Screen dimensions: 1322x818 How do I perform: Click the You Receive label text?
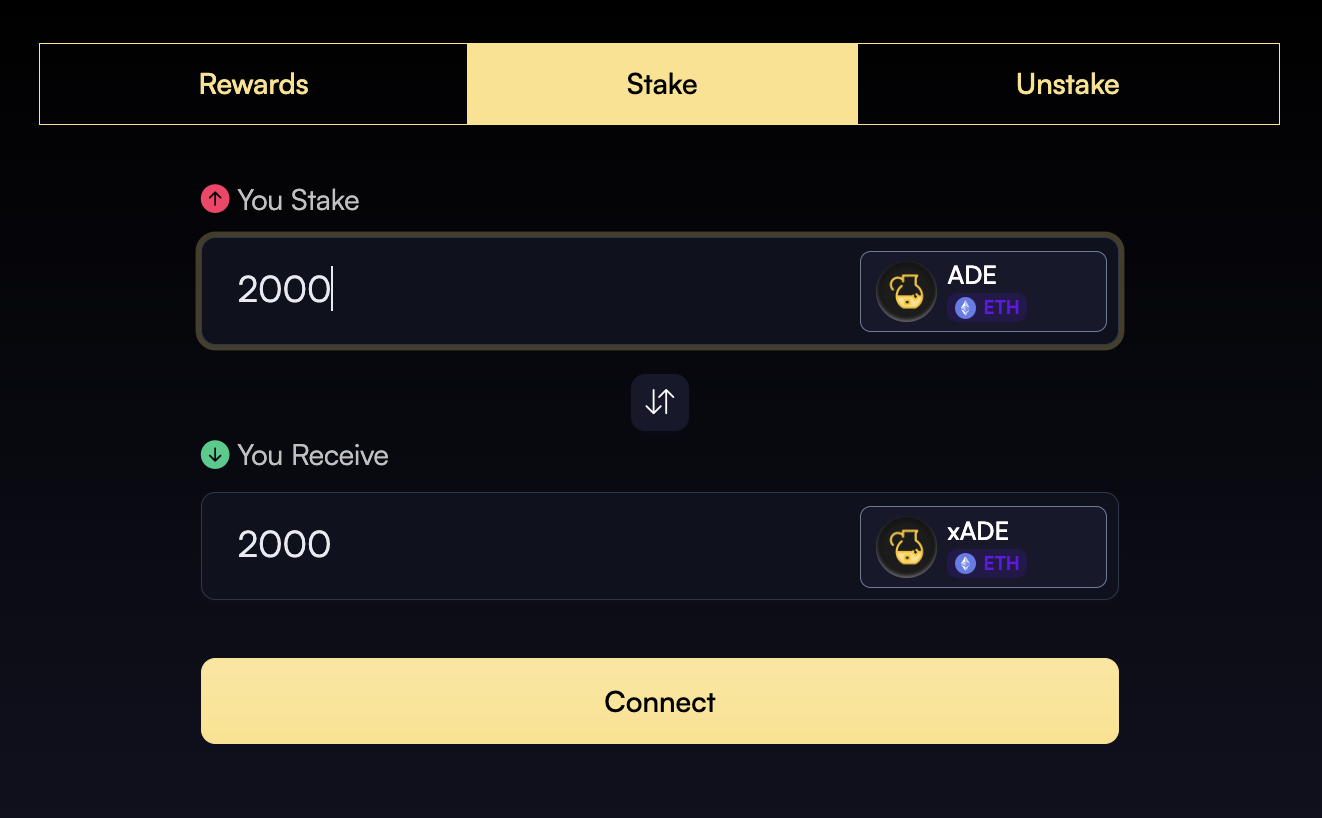click(x=313, y=456)
